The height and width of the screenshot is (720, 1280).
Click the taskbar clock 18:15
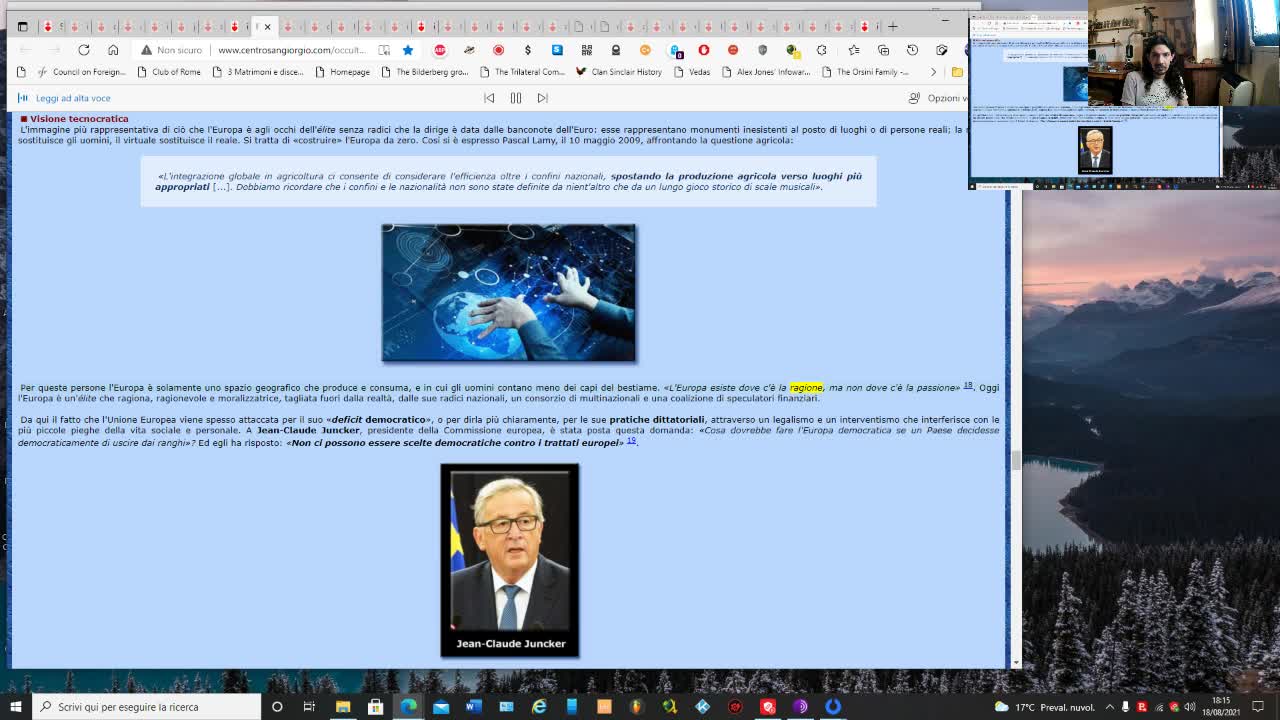click(x=1221, y=706)
